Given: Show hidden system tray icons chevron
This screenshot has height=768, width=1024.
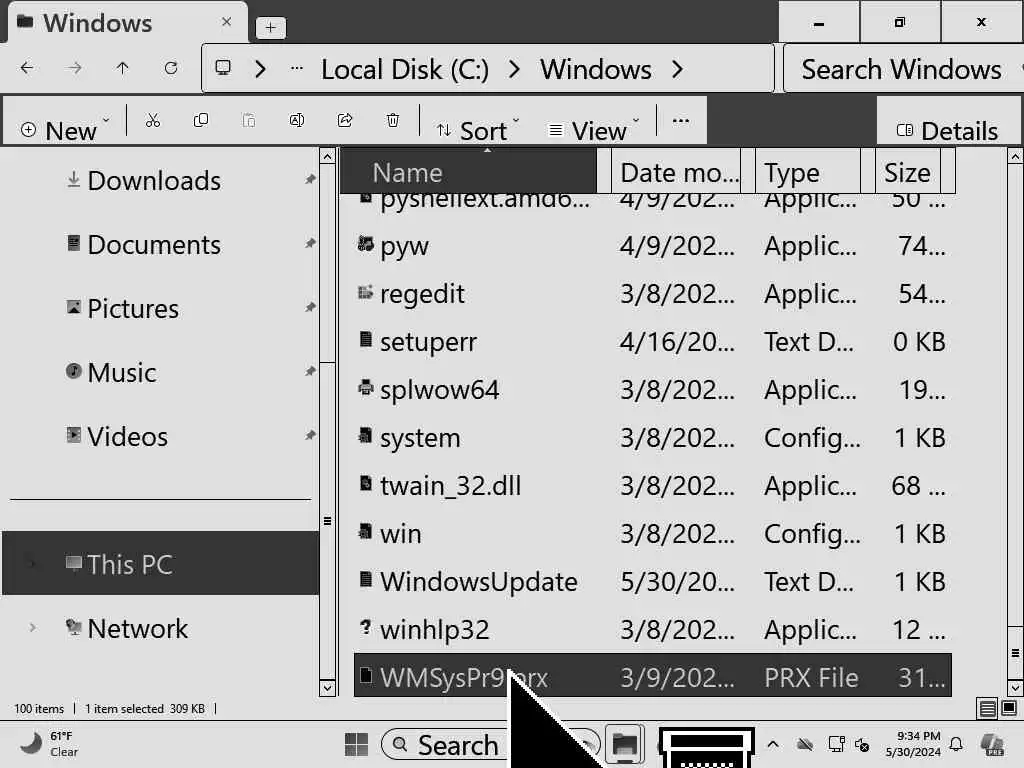Looking at the screenshot, I should [773, 744].
